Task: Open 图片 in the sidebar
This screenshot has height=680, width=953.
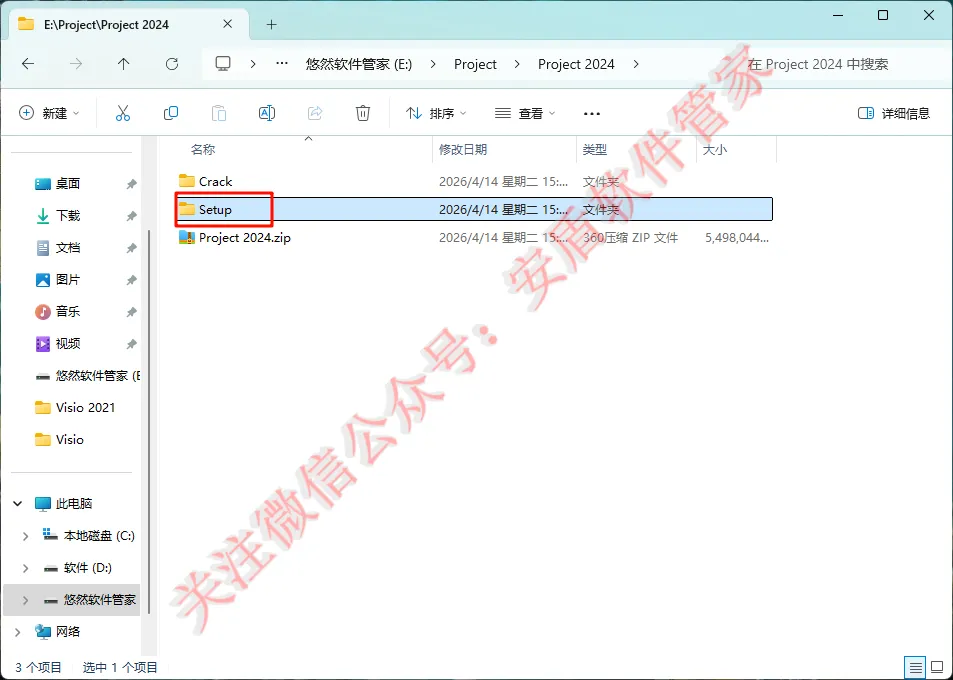Action: (x=67, y=280)
